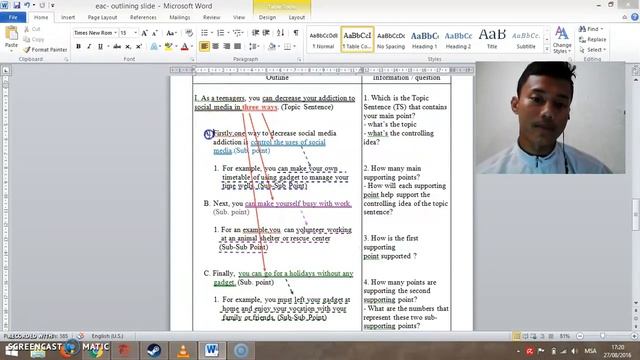Apply Subscript formatting
Screen dimensions: 640x360
click(128, 47)
